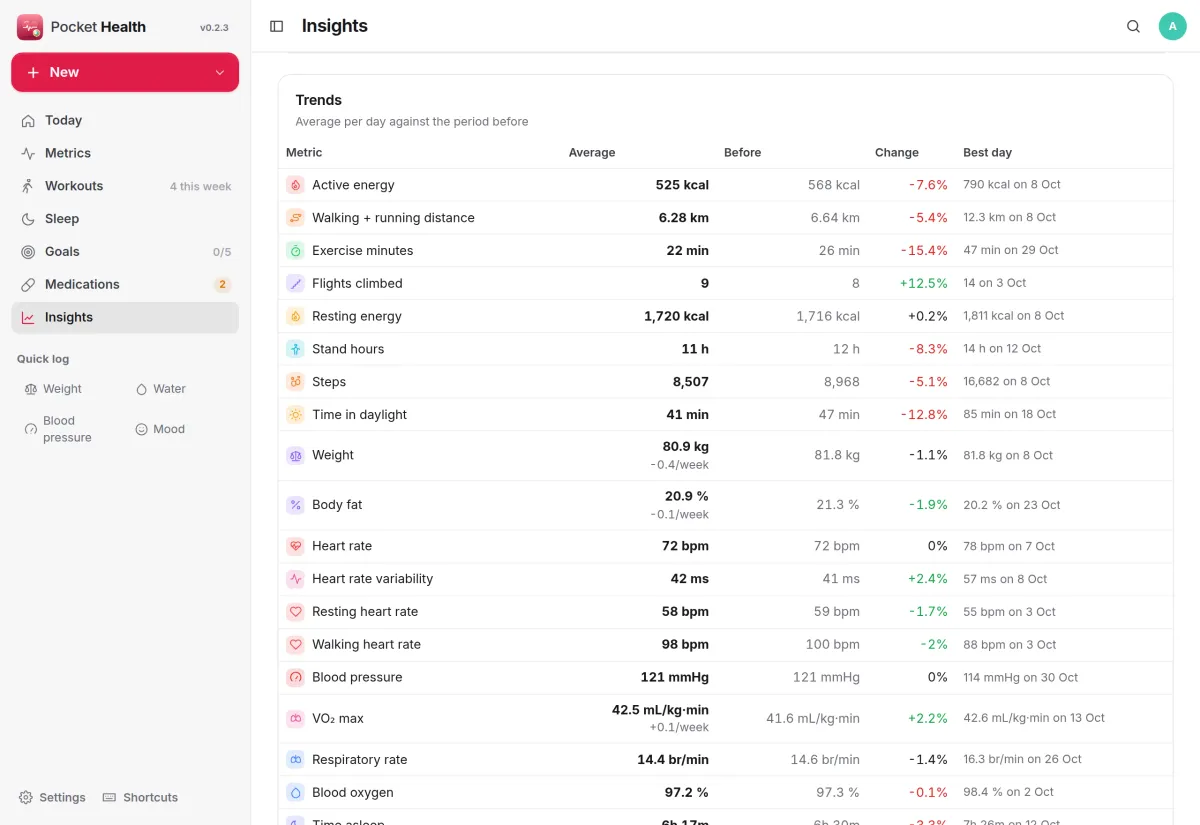Viewport: 1200px width, 825px height.
Task: Click the 80.9 kg weight average
Action: (x=686, y=447)
